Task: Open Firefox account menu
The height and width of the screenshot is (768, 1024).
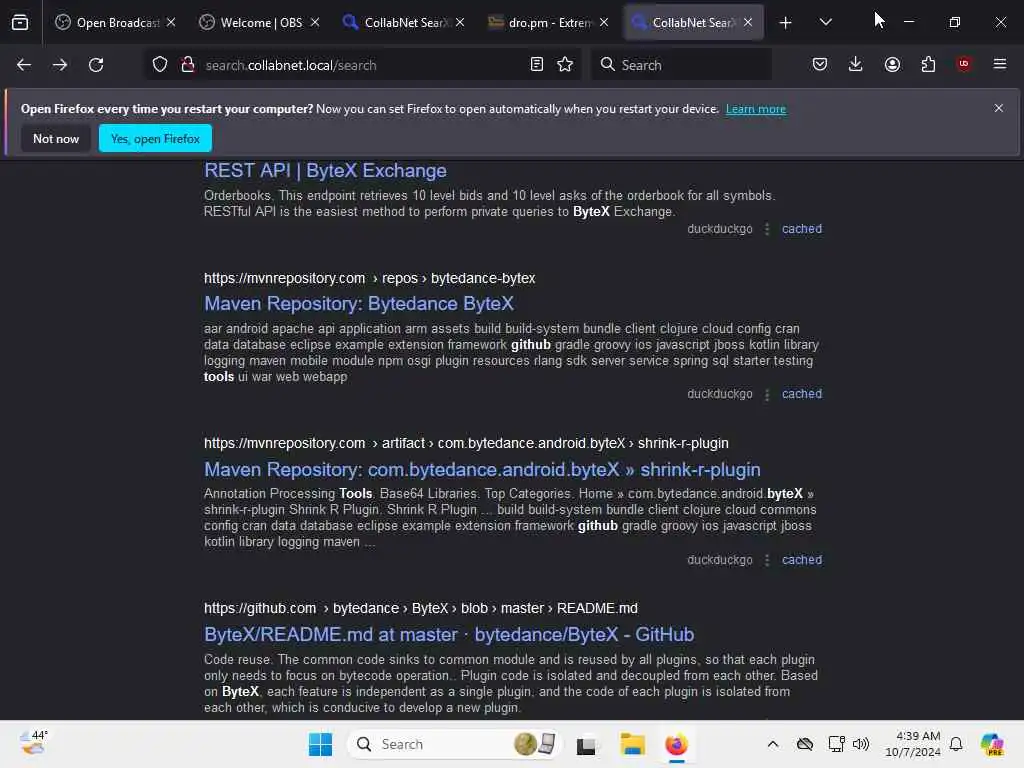Action: (892, 64)
